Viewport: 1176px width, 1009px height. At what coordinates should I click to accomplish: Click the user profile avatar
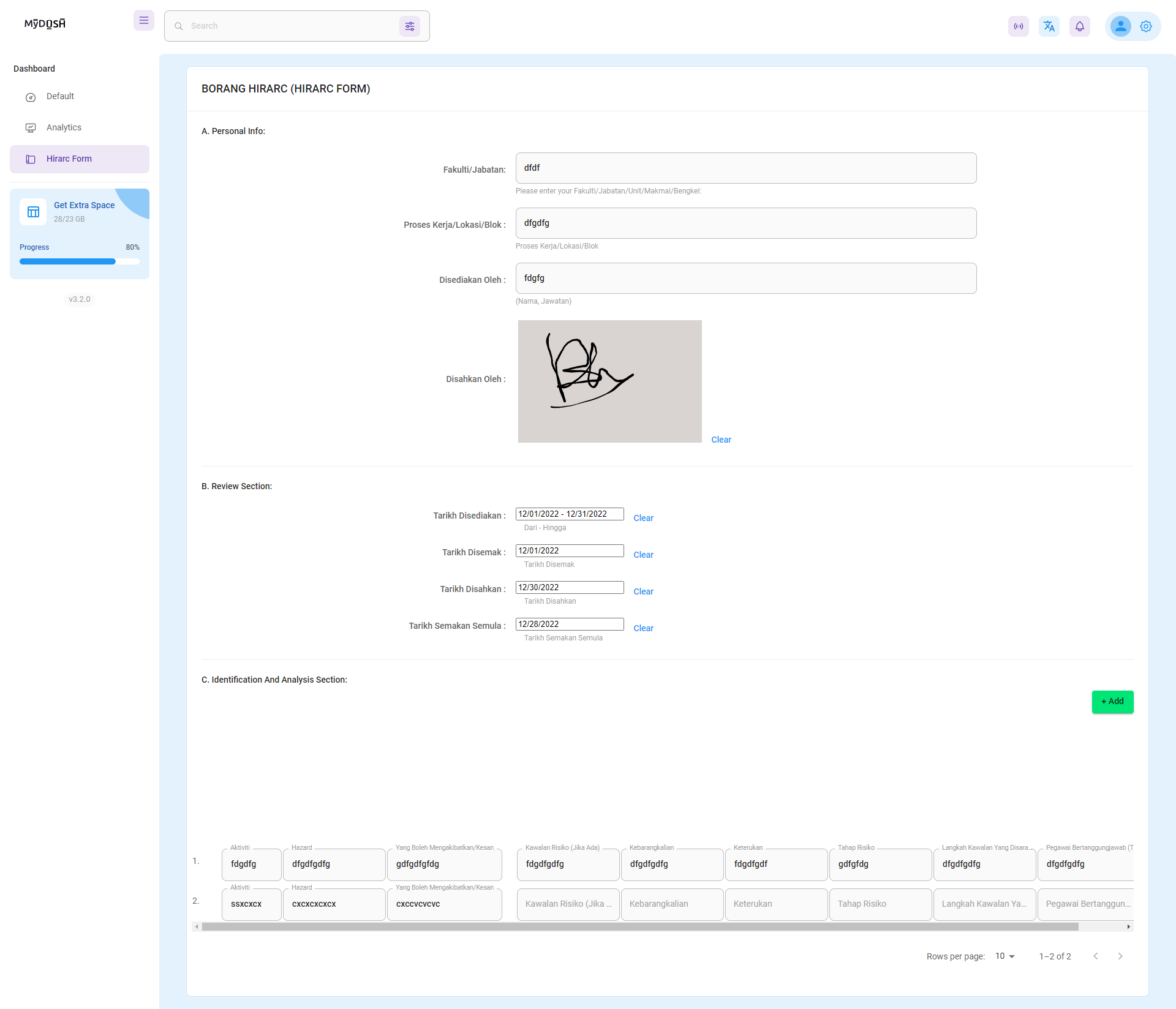pos(1120,26)
